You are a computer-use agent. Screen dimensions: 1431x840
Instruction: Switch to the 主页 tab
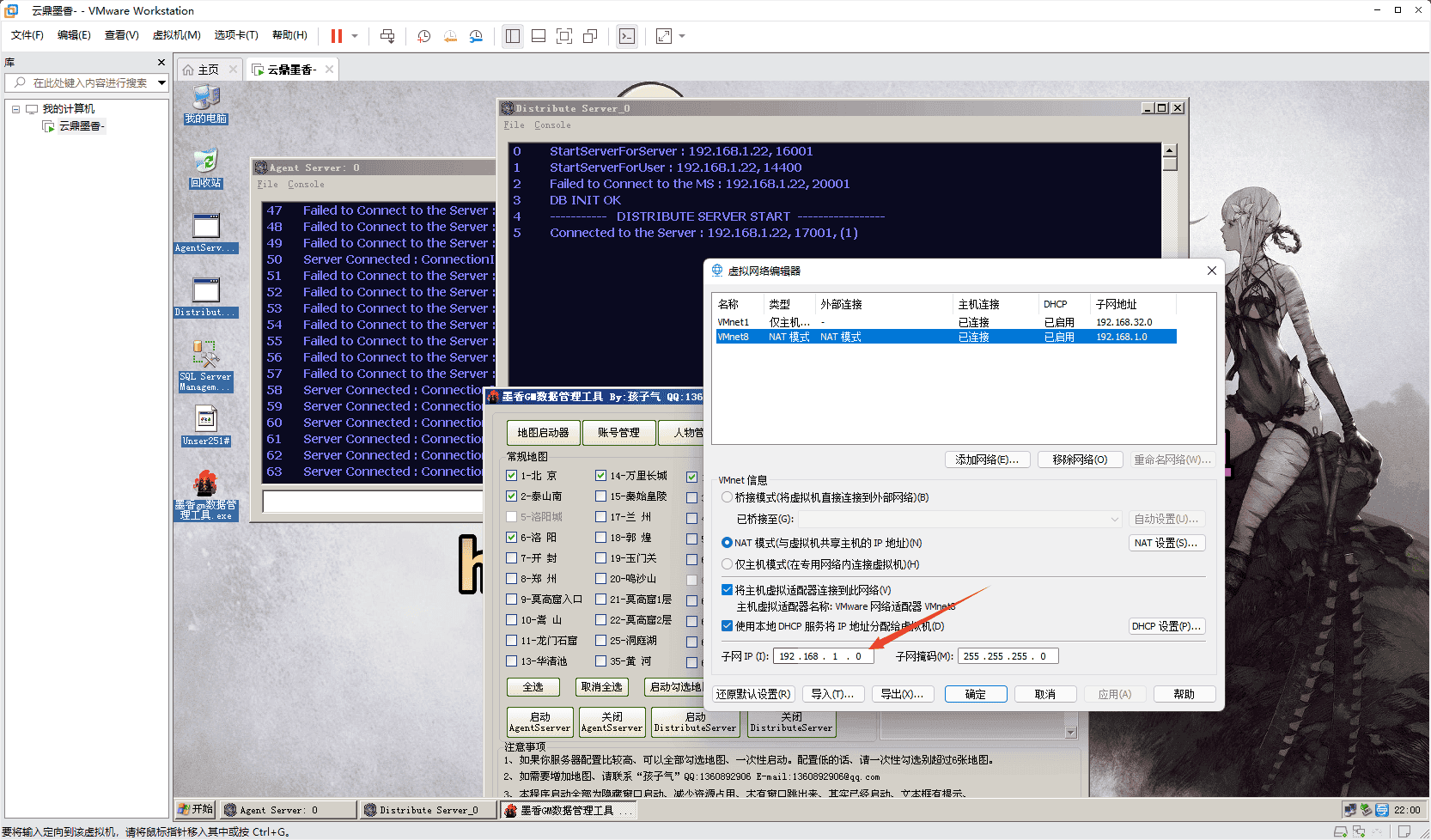208,69
